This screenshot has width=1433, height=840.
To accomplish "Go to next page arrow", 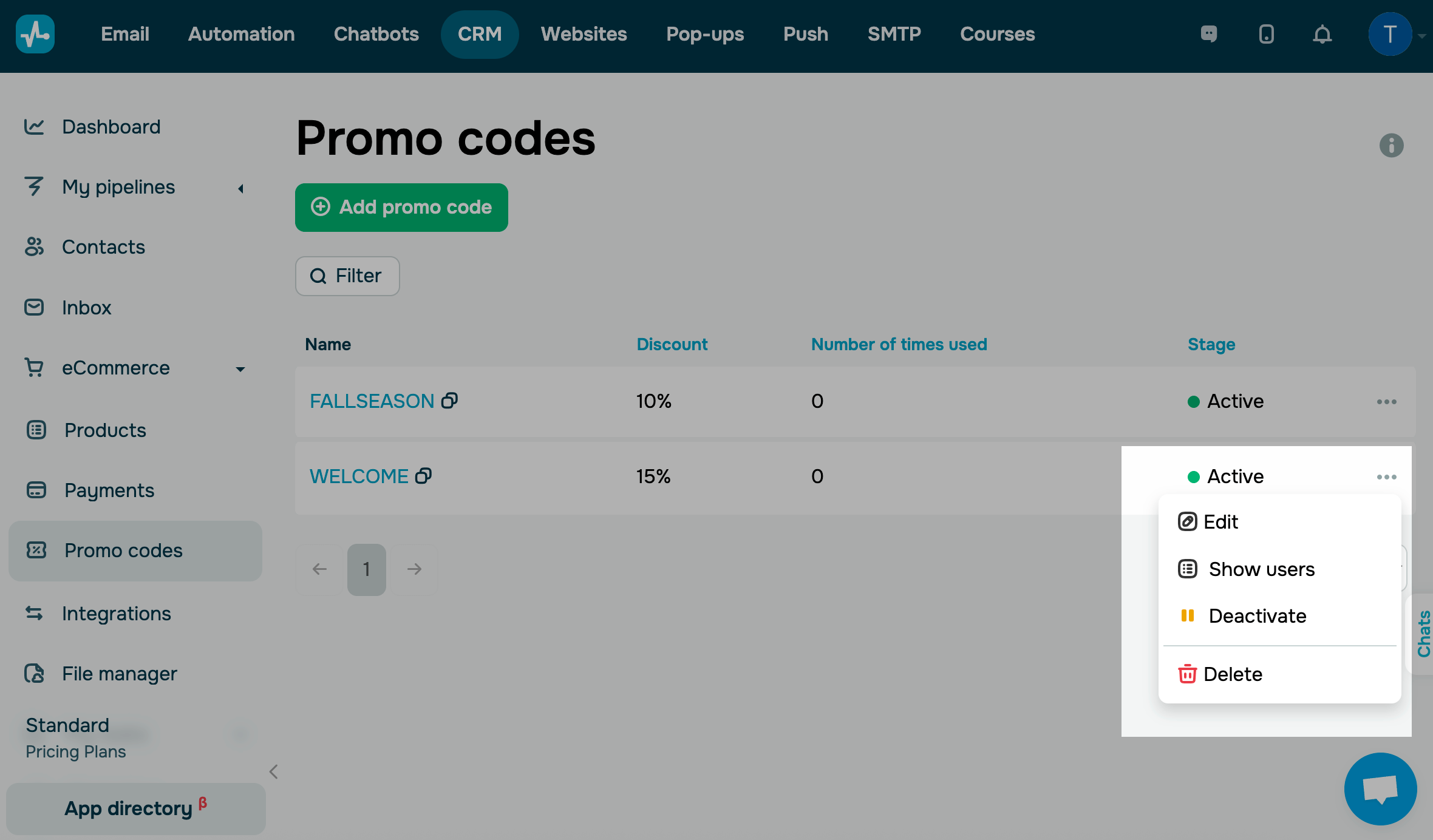I will coord(414,569).
